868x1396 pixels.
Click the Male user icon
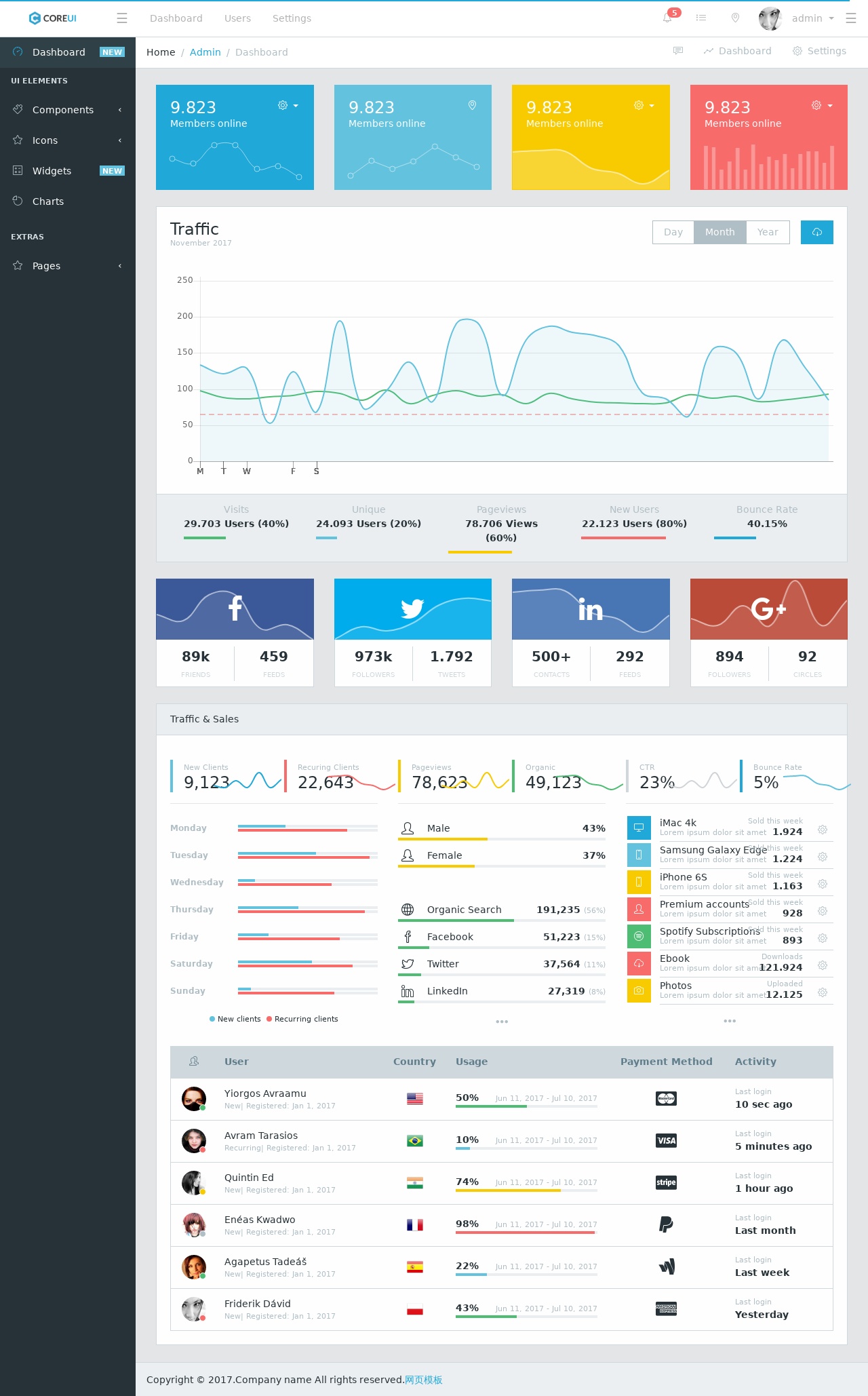pyautogui.click(x=408, y=828)
